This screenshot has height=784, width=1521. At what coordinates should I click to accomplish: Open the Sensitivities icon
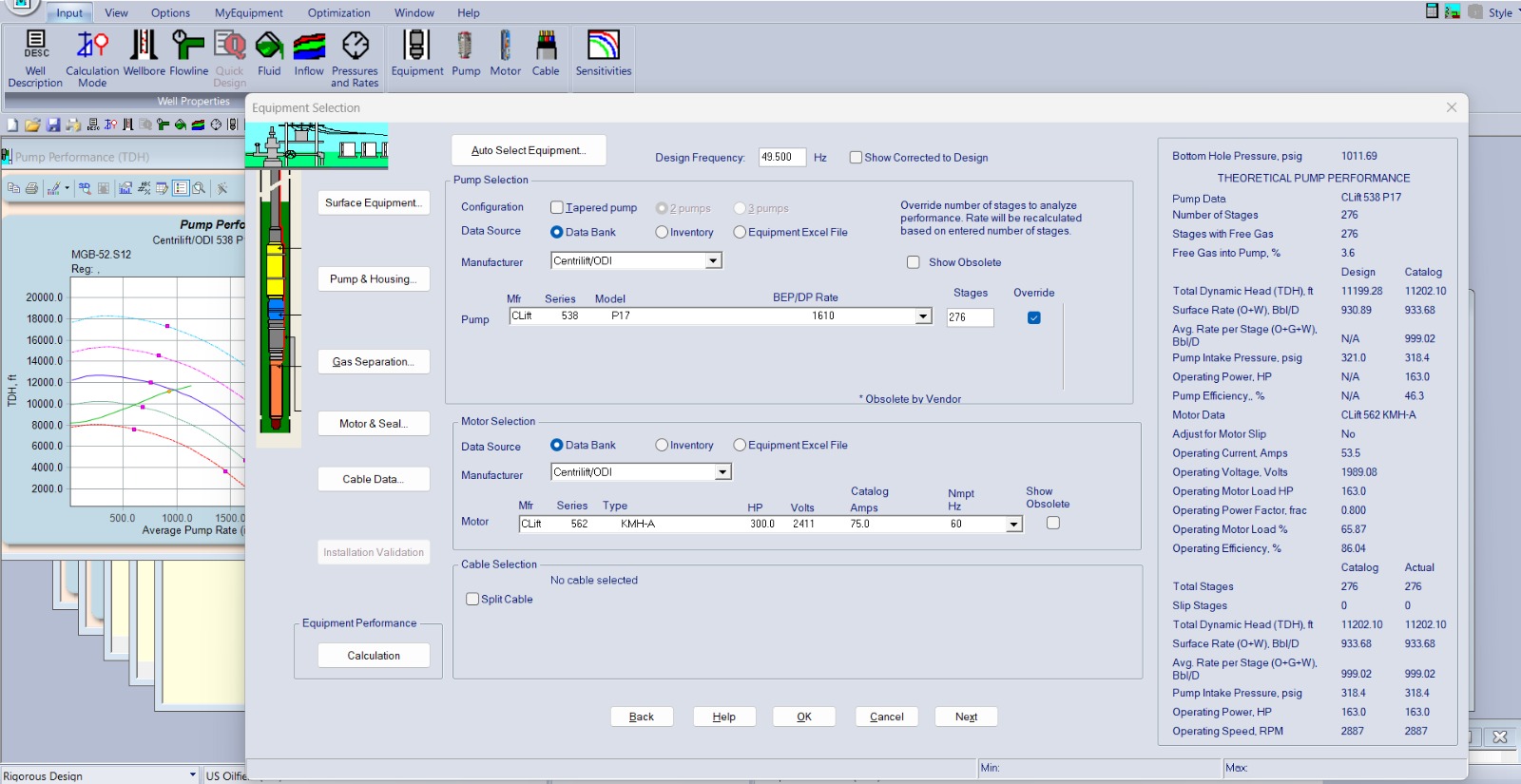604,57
